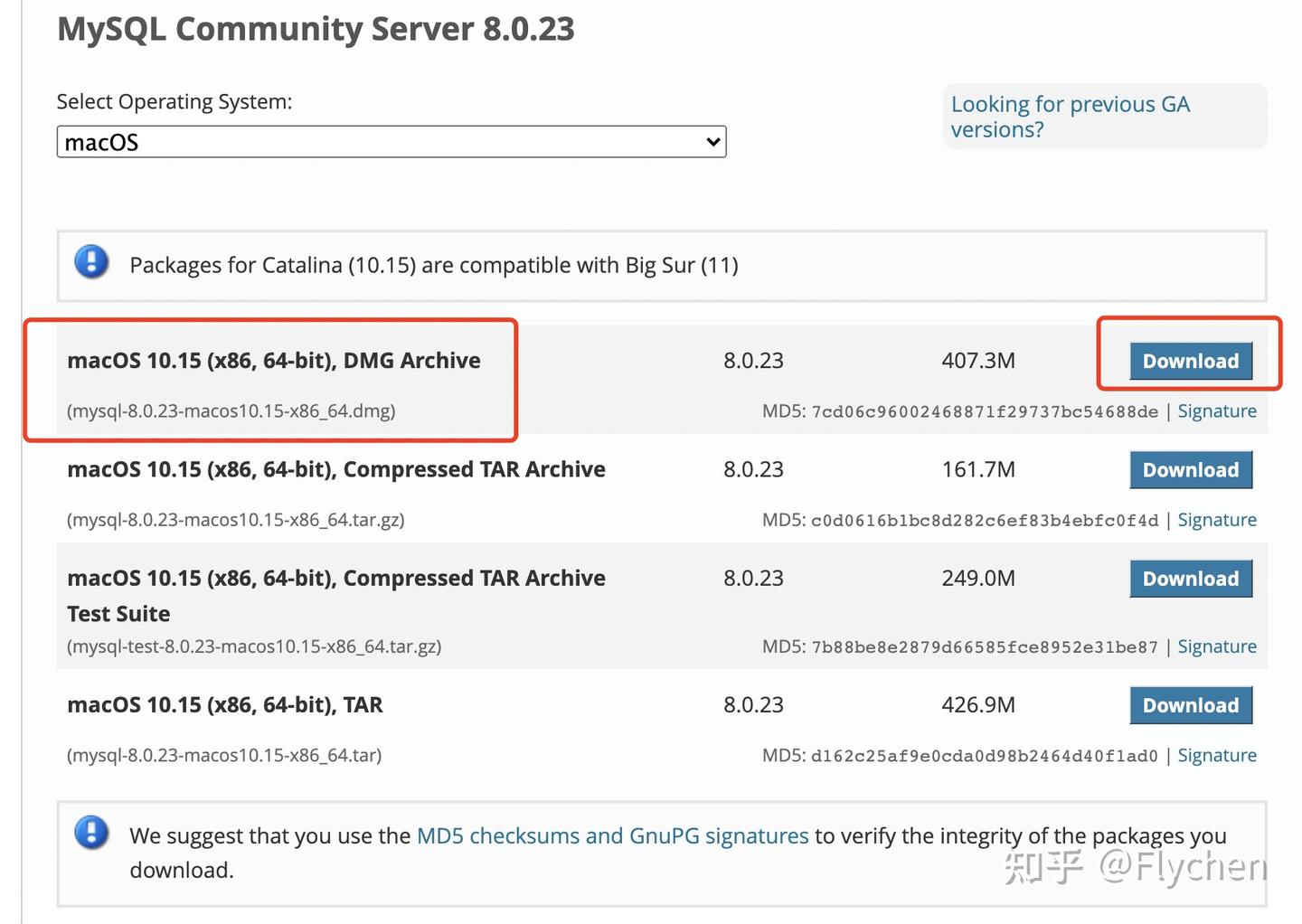Open the 'Looking for previous GA versions?' link
Image resolution: width=1302 pixels, height=924 pixels.
point(1070,117)
